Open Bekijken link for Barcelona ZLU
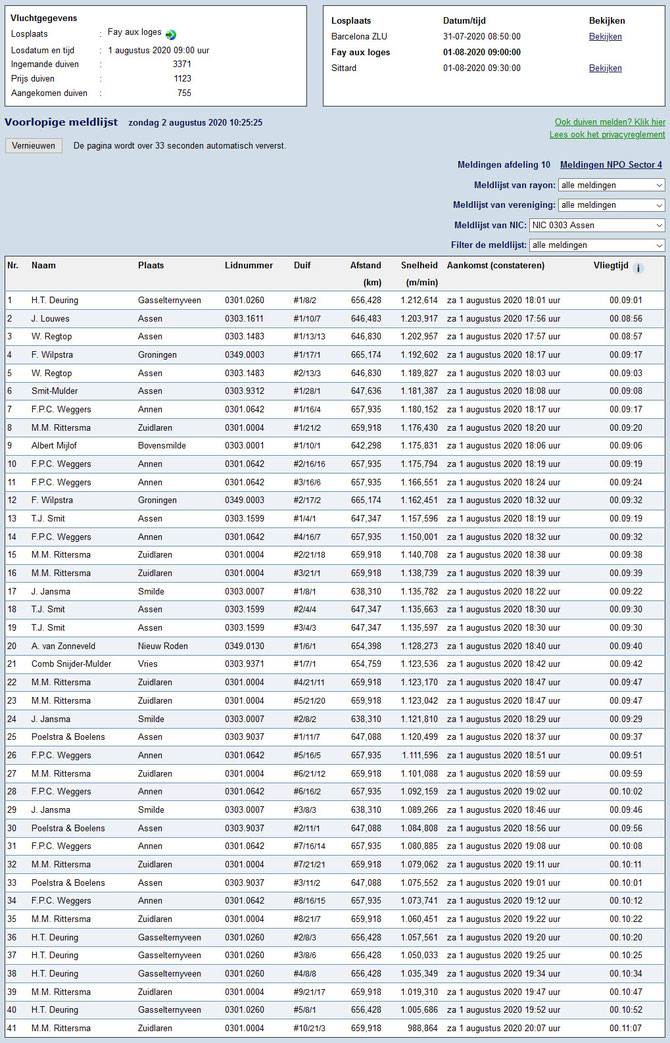 click(x=605, y=37)
